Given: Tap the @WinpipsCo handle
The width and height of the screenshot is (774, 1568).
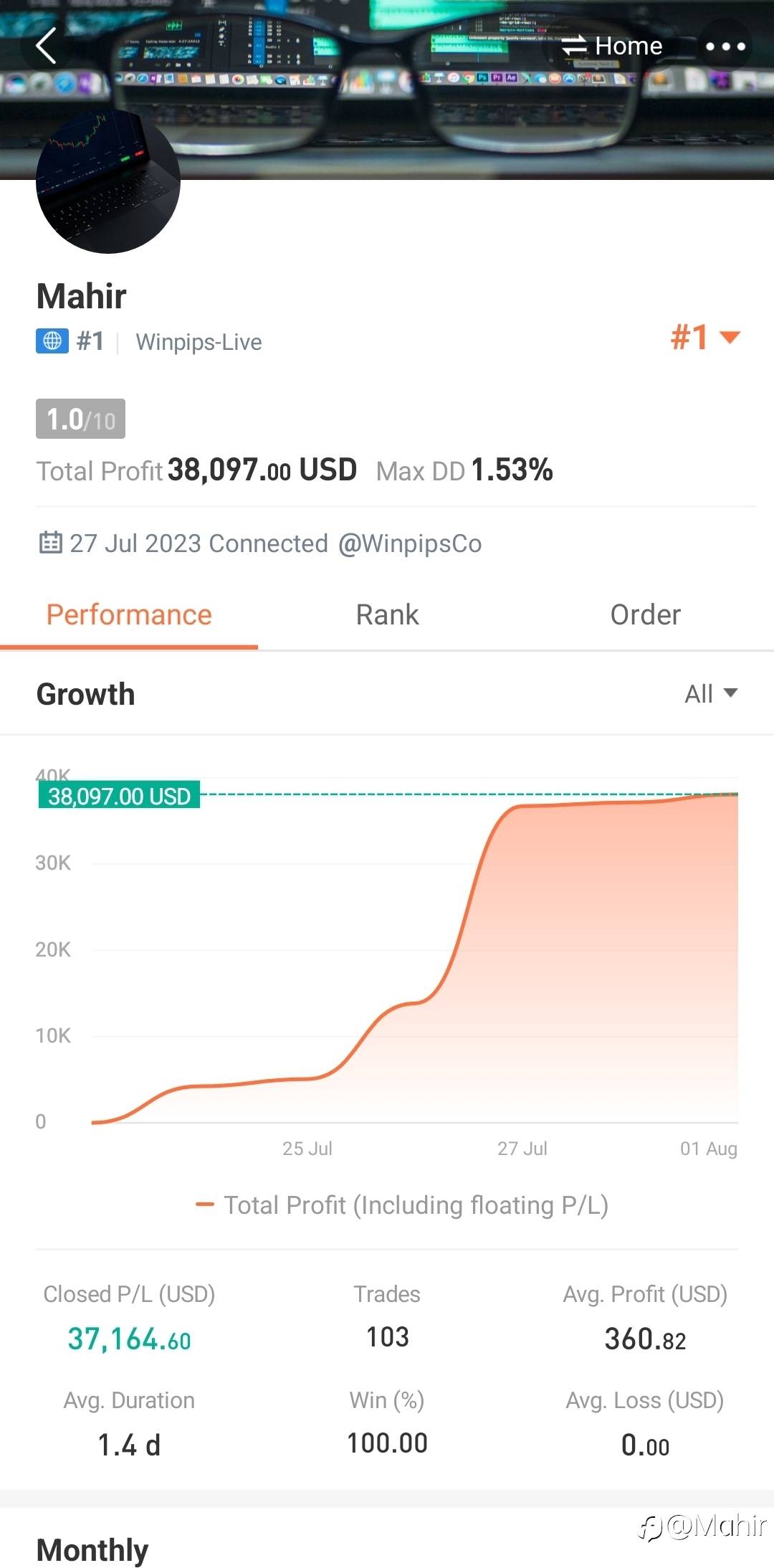Looking at the screenshot, I should click(409, 543).
